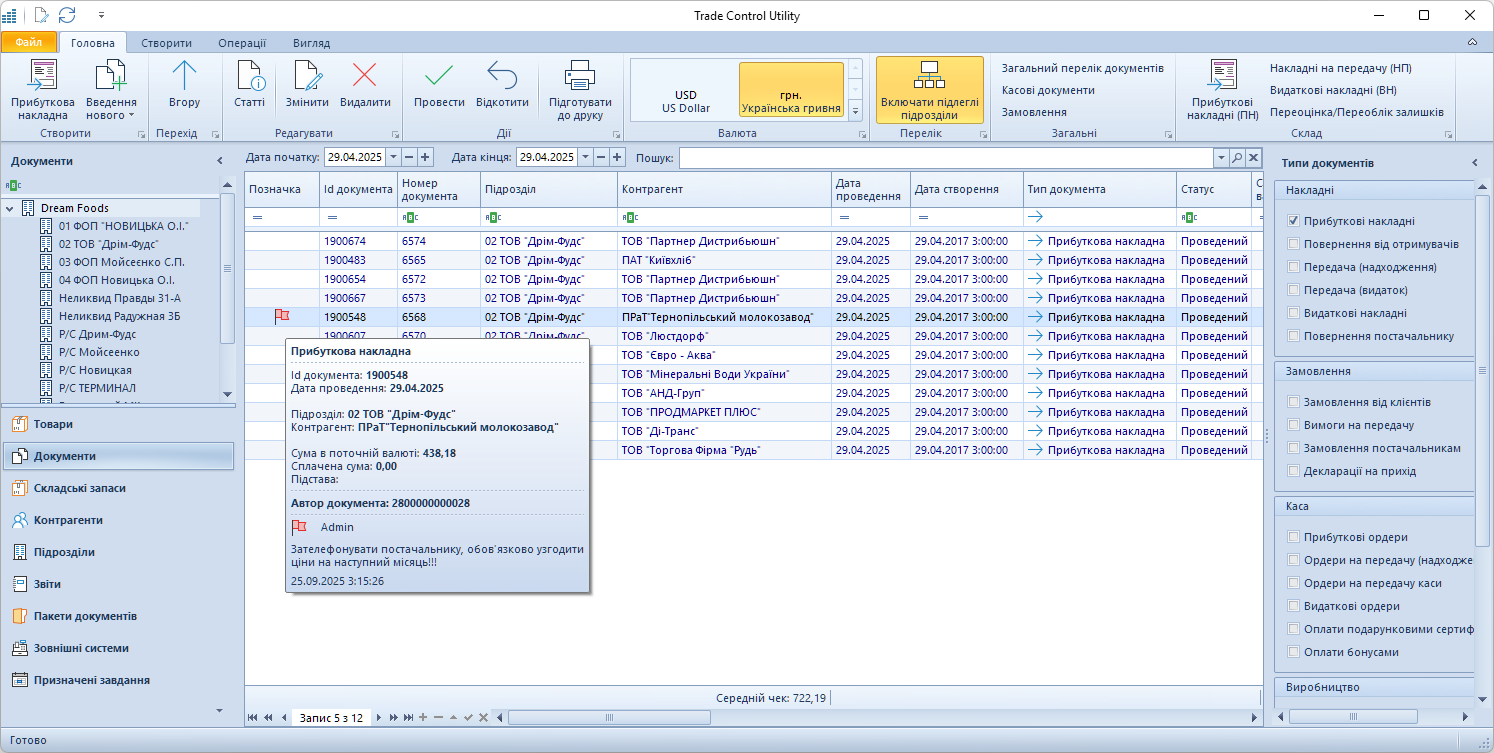Select 01 ФОП "НОВИЦЬКА О.І." in tree

pyautogui.click(x=123, y=226)
